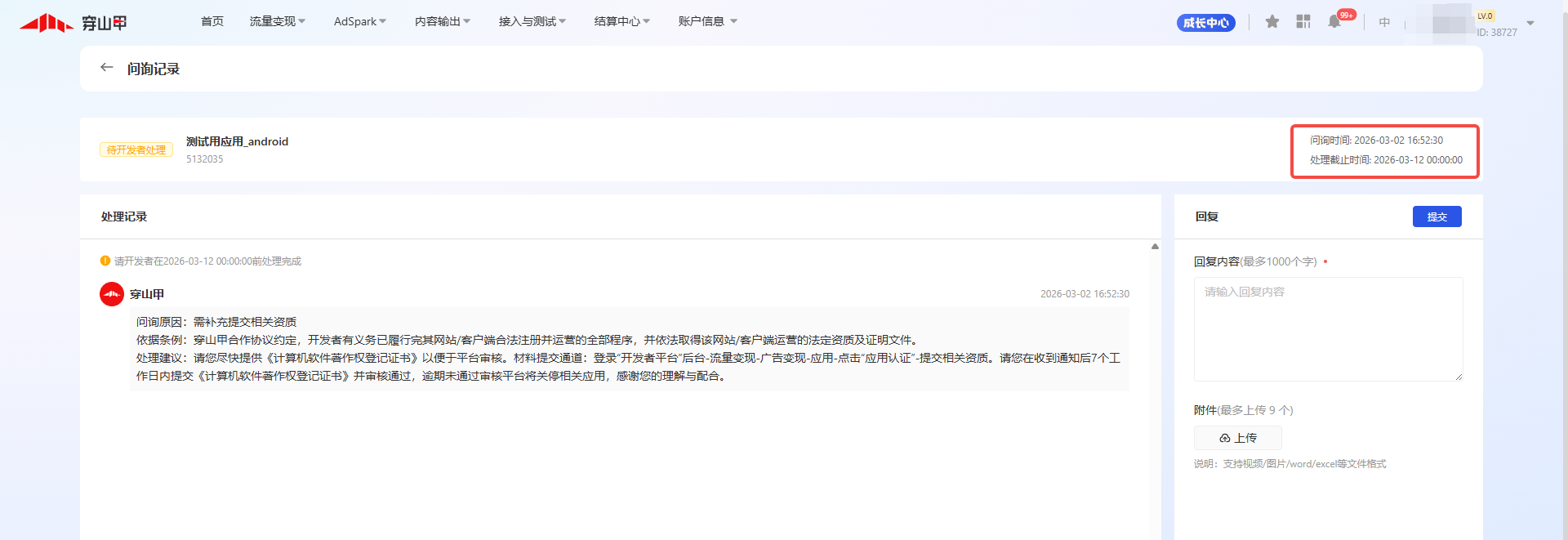
Task: Click the orange warning icon above message
Action: pos(105,261)
